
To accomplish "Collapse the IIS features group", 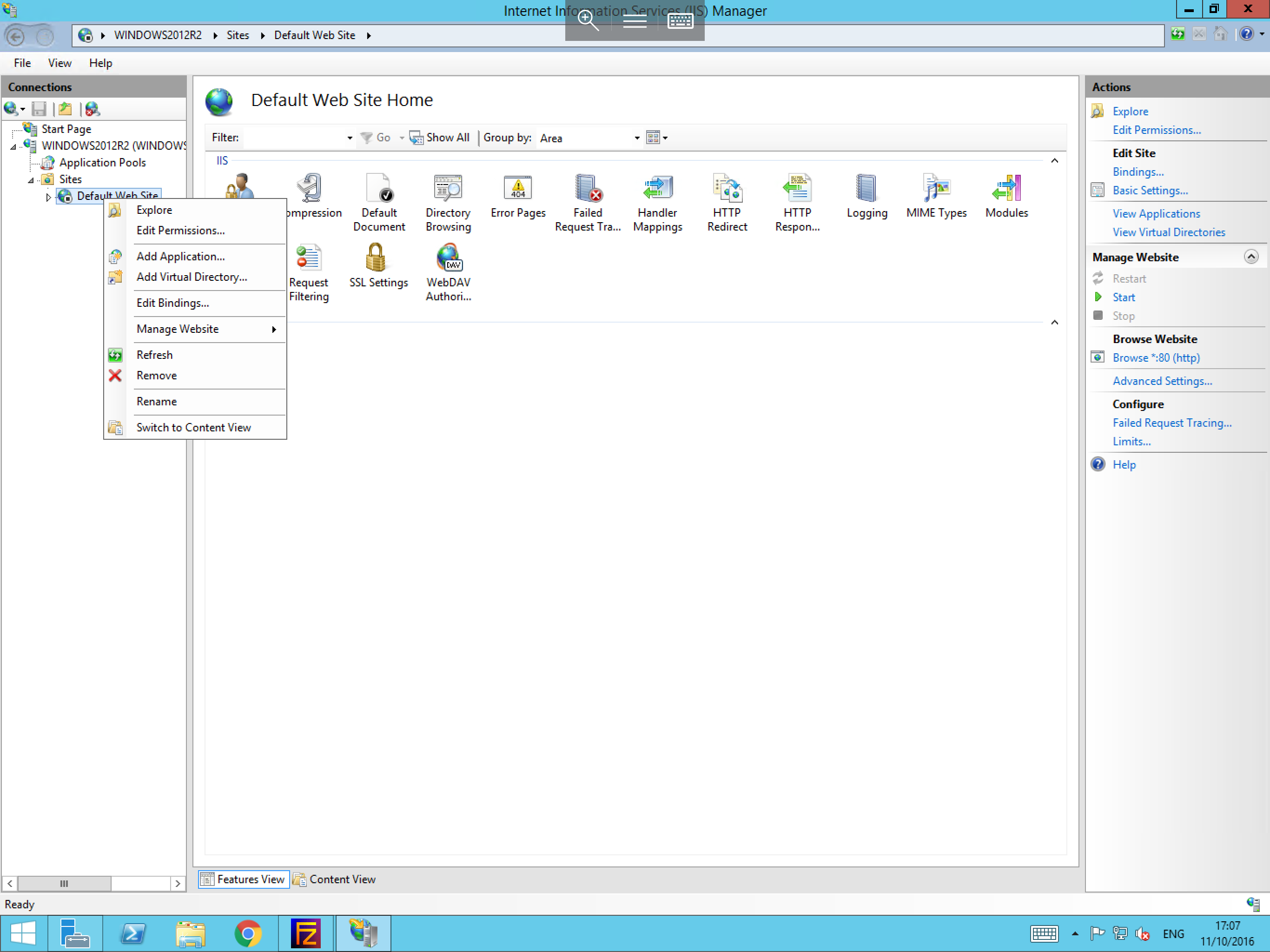I will [1054, 161].
